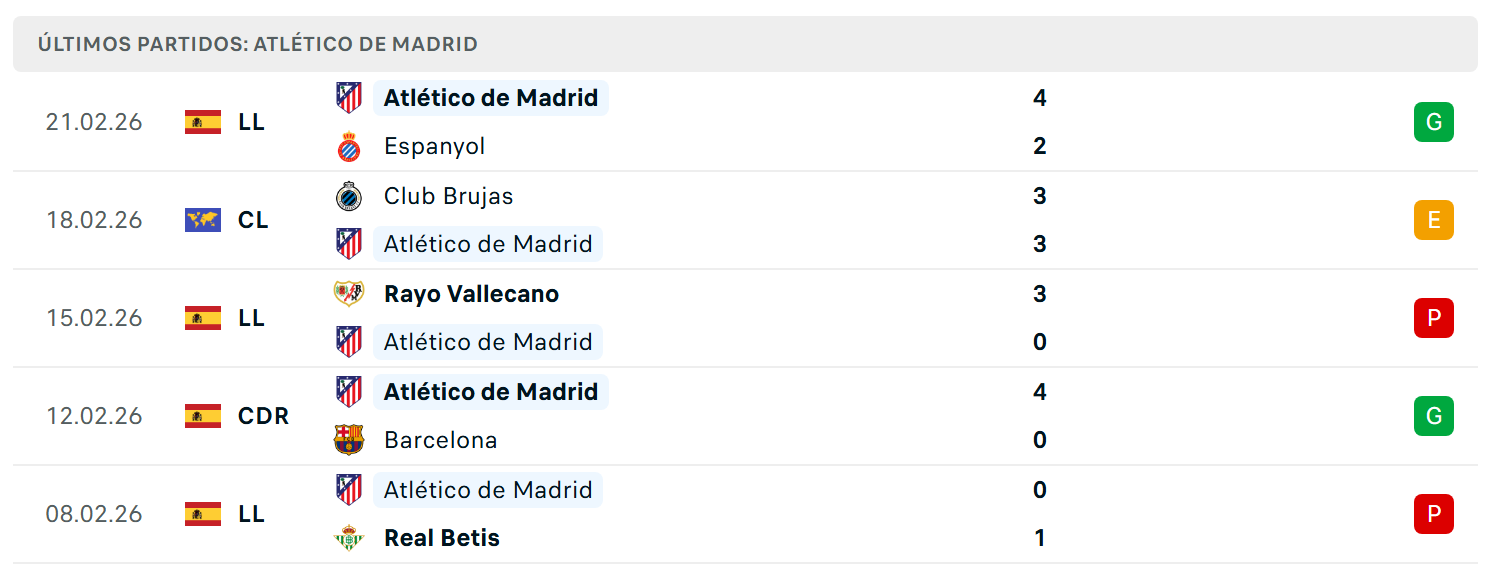Click the Espanyol club crest
Viewport: 1492px width, 580px height.
pyautogui.click(x=349, y=147)
